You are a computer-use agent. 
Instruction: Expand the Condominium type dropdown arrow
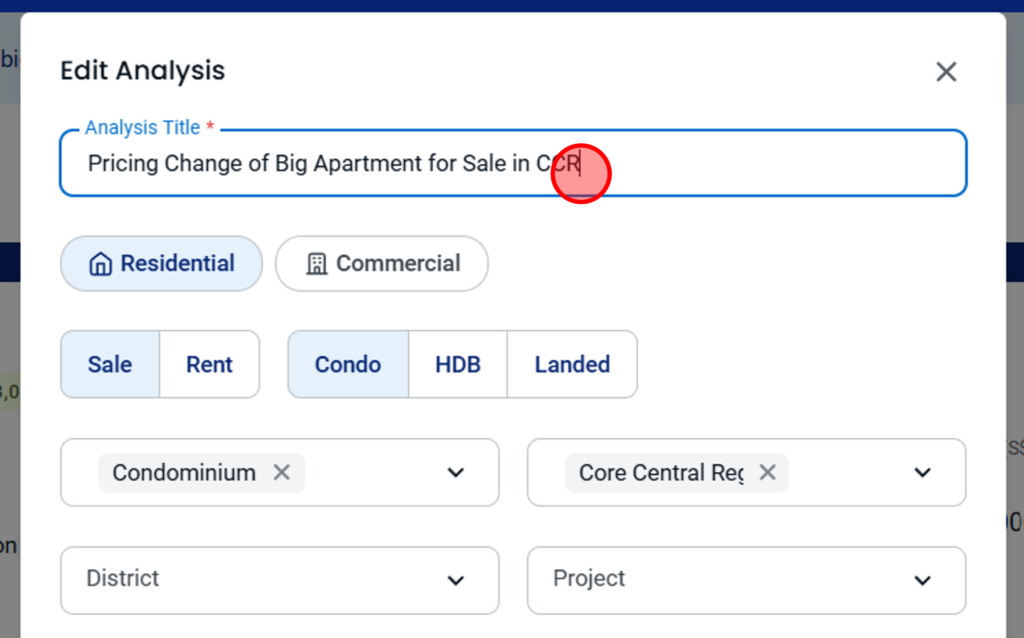[456, 473]
